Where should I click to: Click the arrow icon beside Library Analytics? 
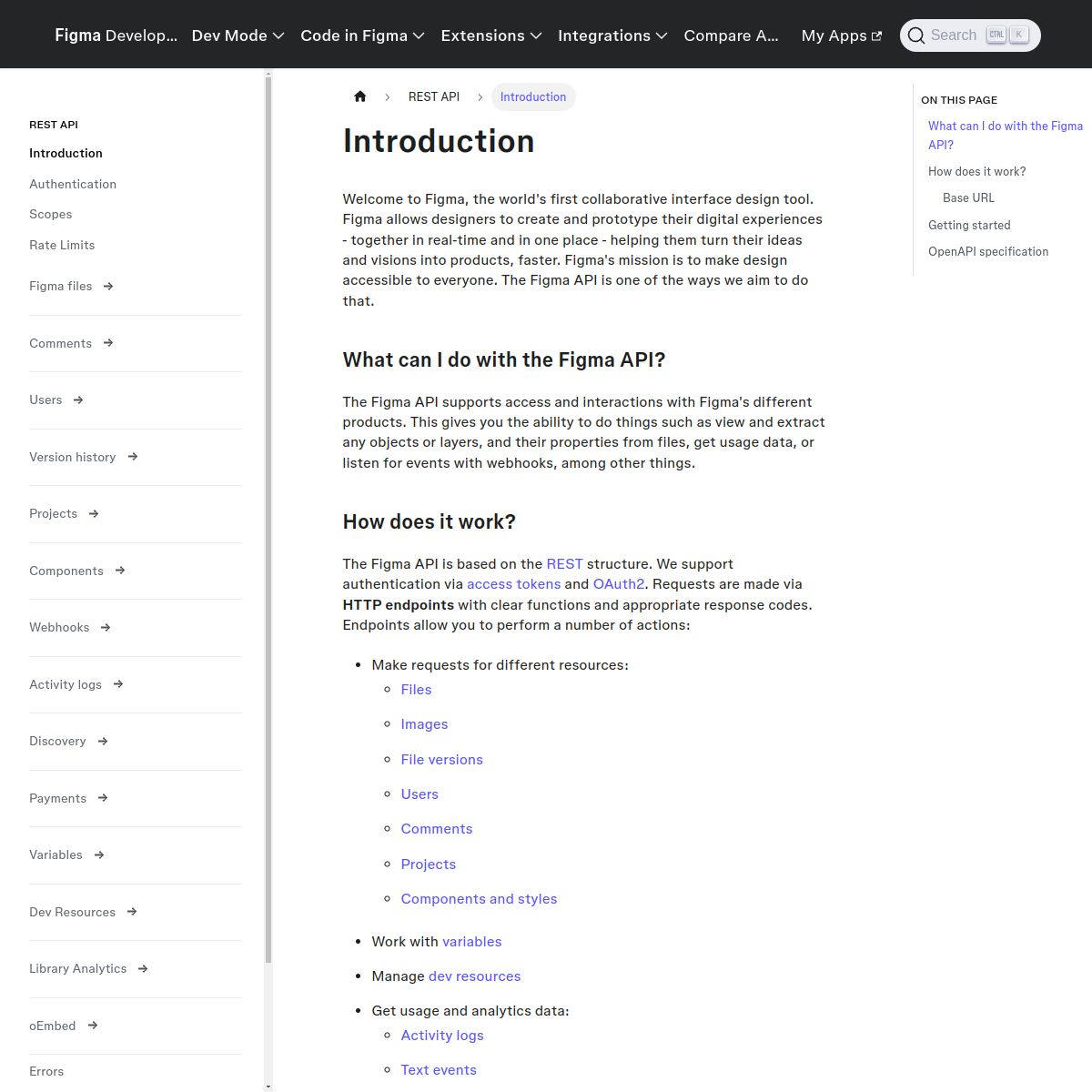click(x=143, y=969)
